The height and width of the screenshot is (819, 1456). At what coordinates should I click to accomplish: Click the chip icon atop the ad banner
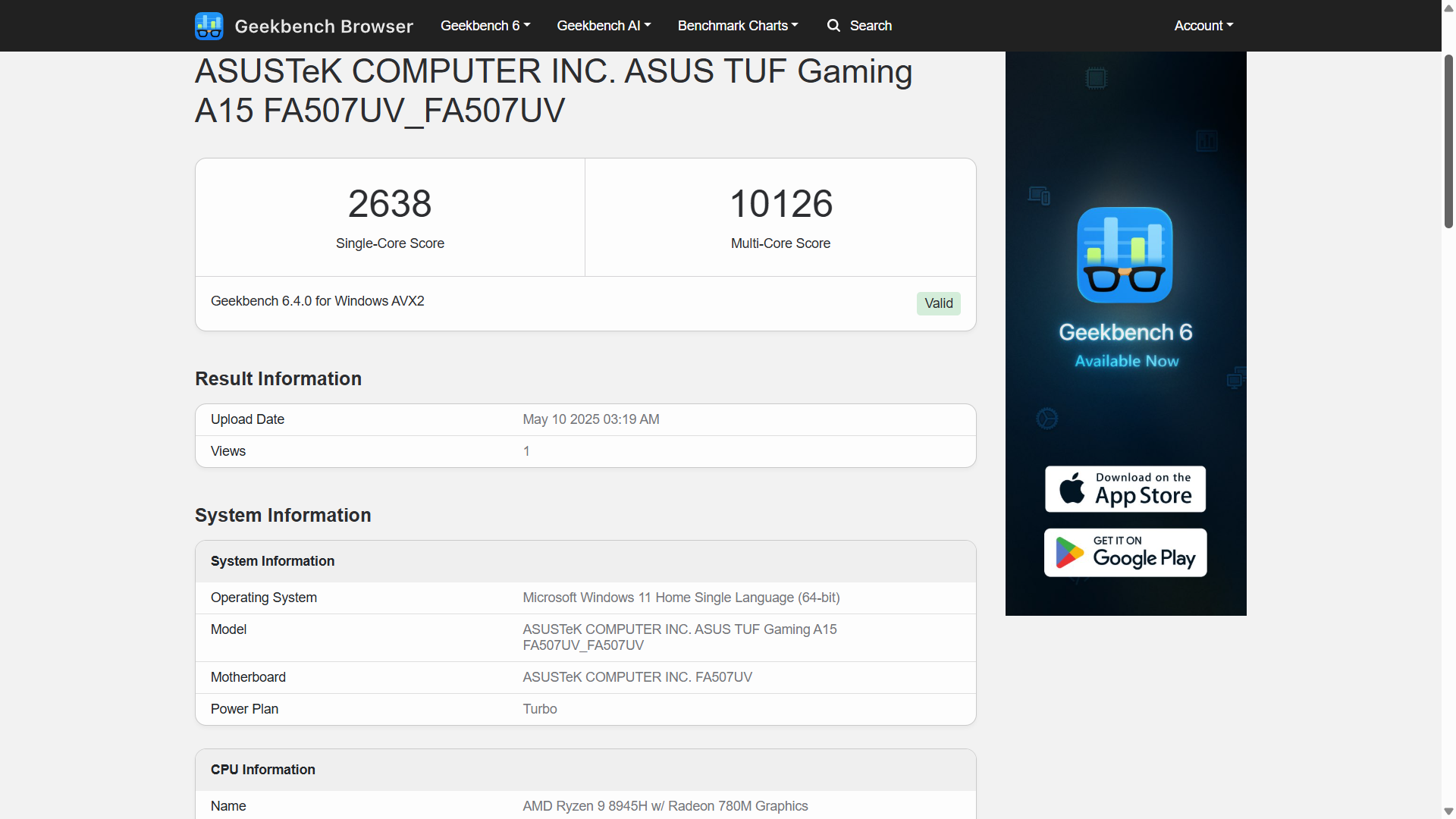[x=1096, y=78]
